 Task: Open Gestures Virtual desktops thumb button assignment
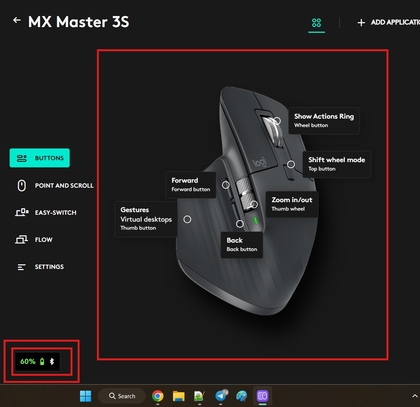click(x=146, y=219)
